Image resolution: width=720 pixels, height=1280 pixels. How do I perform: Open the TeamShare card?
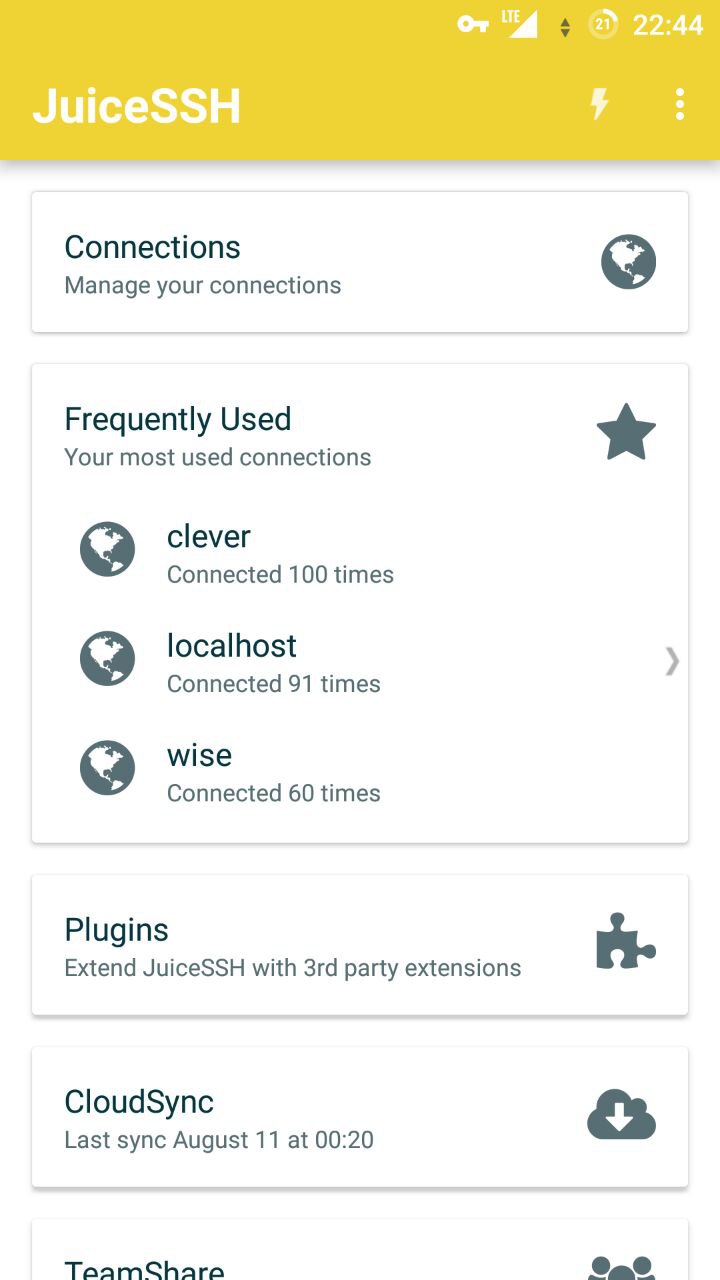click(144, 1268)
